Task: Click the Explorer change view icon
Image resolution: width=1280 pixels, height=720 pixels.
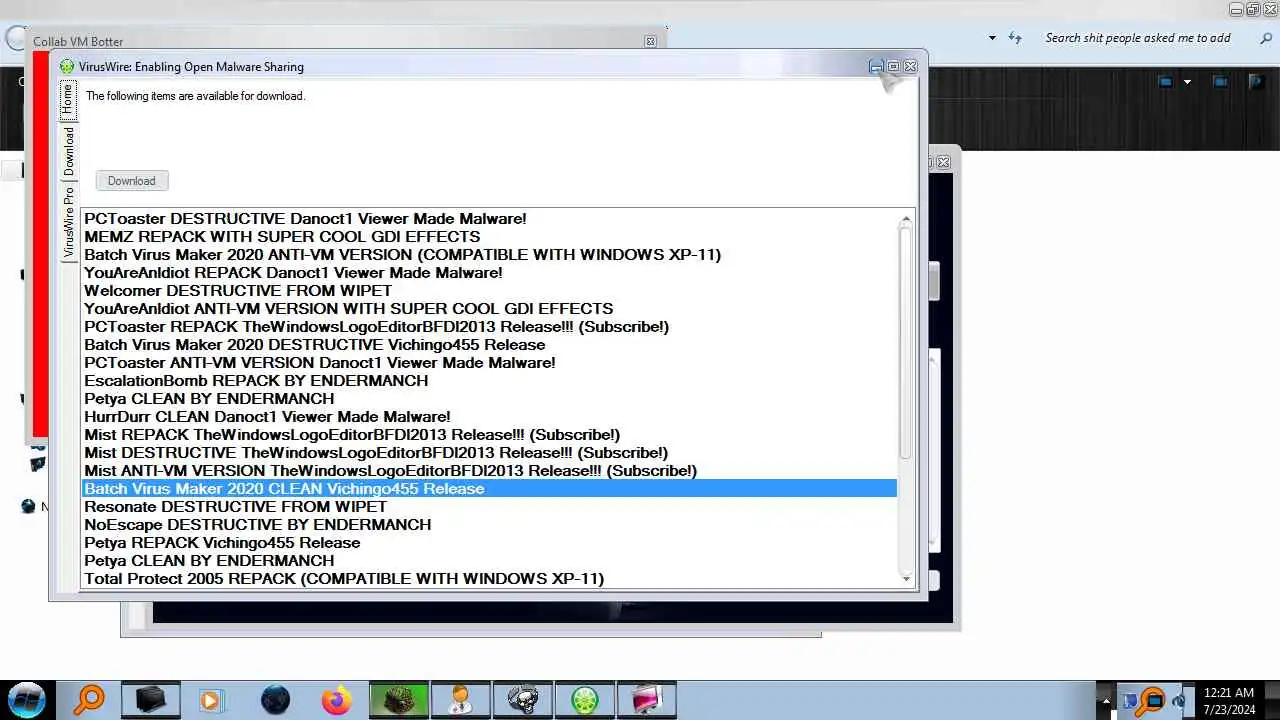Action: point(1165,82)
